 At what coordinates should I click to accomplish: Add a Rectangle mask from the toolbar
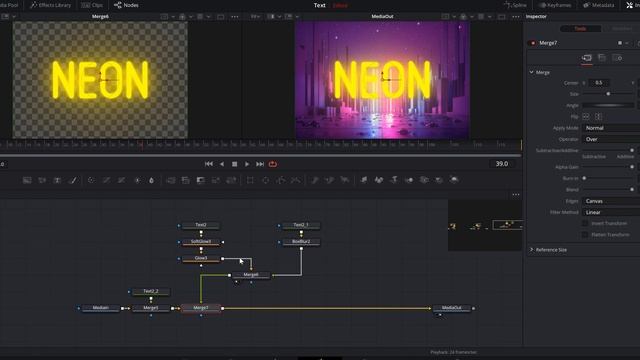250,180
